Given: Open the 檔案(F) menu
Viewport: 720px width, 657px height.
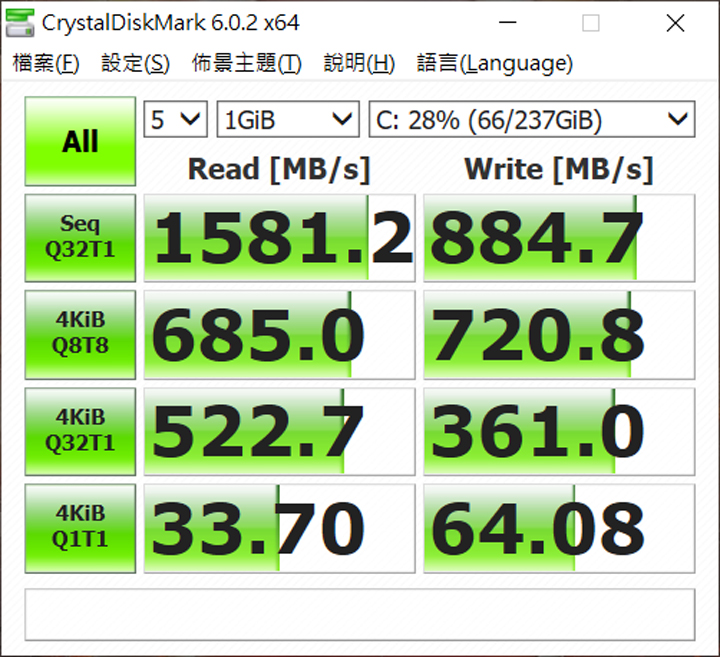Looking at the screenshot, I should pyautogui.click(x=46, y=63).
